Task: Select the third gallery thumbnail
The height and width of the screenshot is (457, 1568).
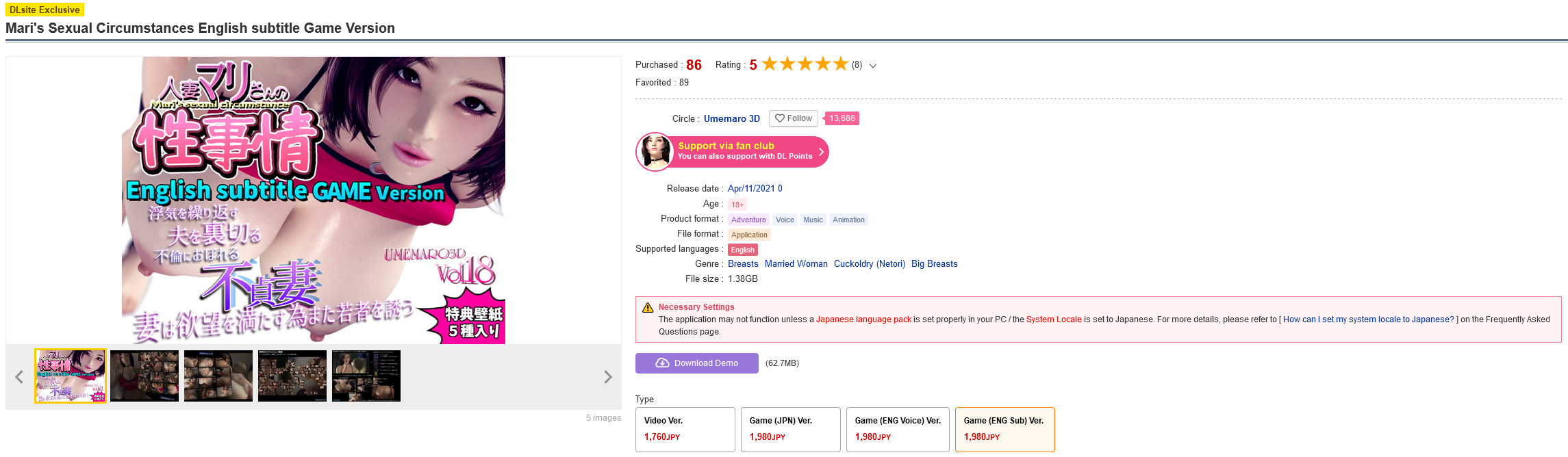Action: (x=218, y=376)
